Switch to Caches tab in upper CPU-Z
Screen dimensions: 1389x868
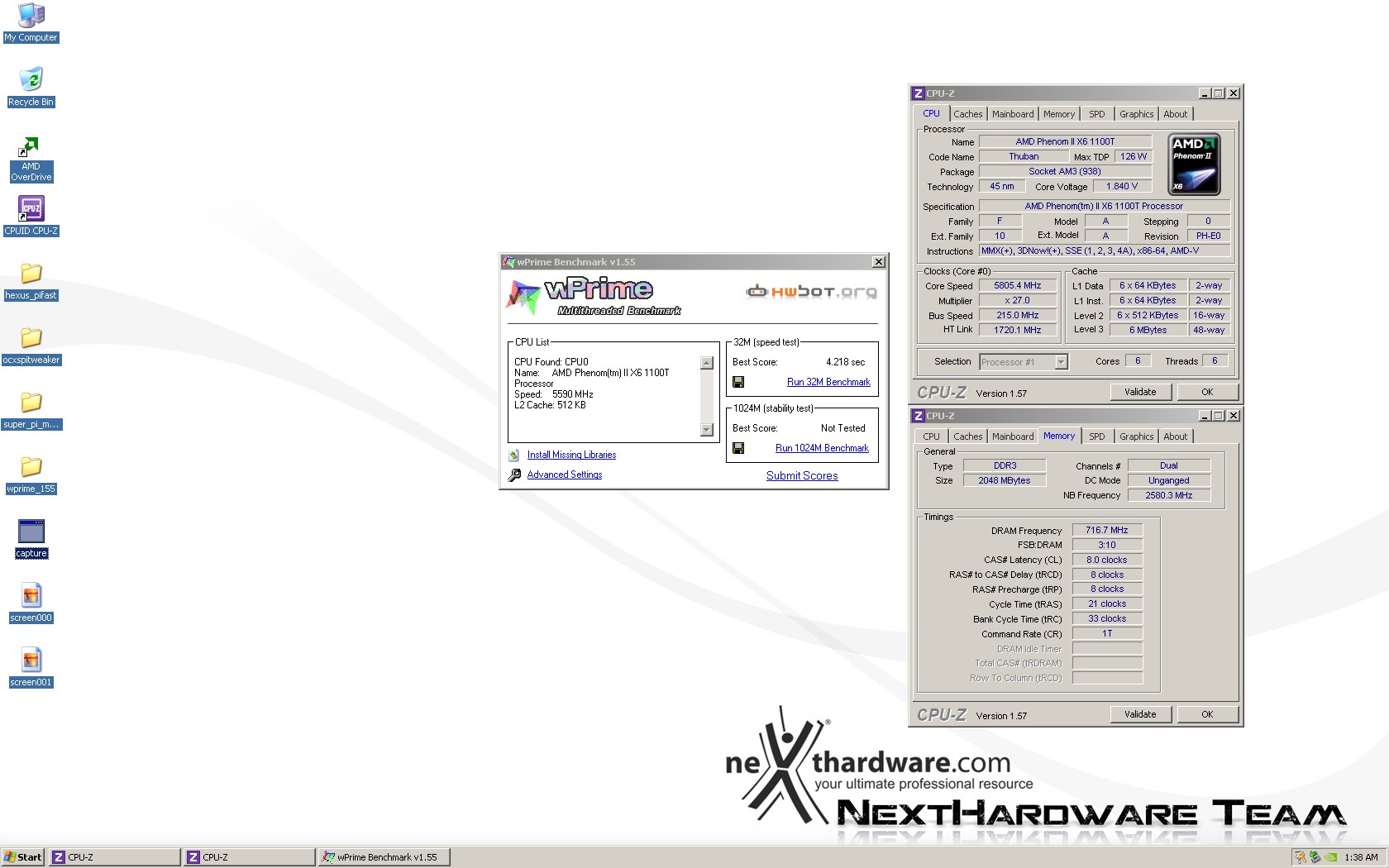967,114
